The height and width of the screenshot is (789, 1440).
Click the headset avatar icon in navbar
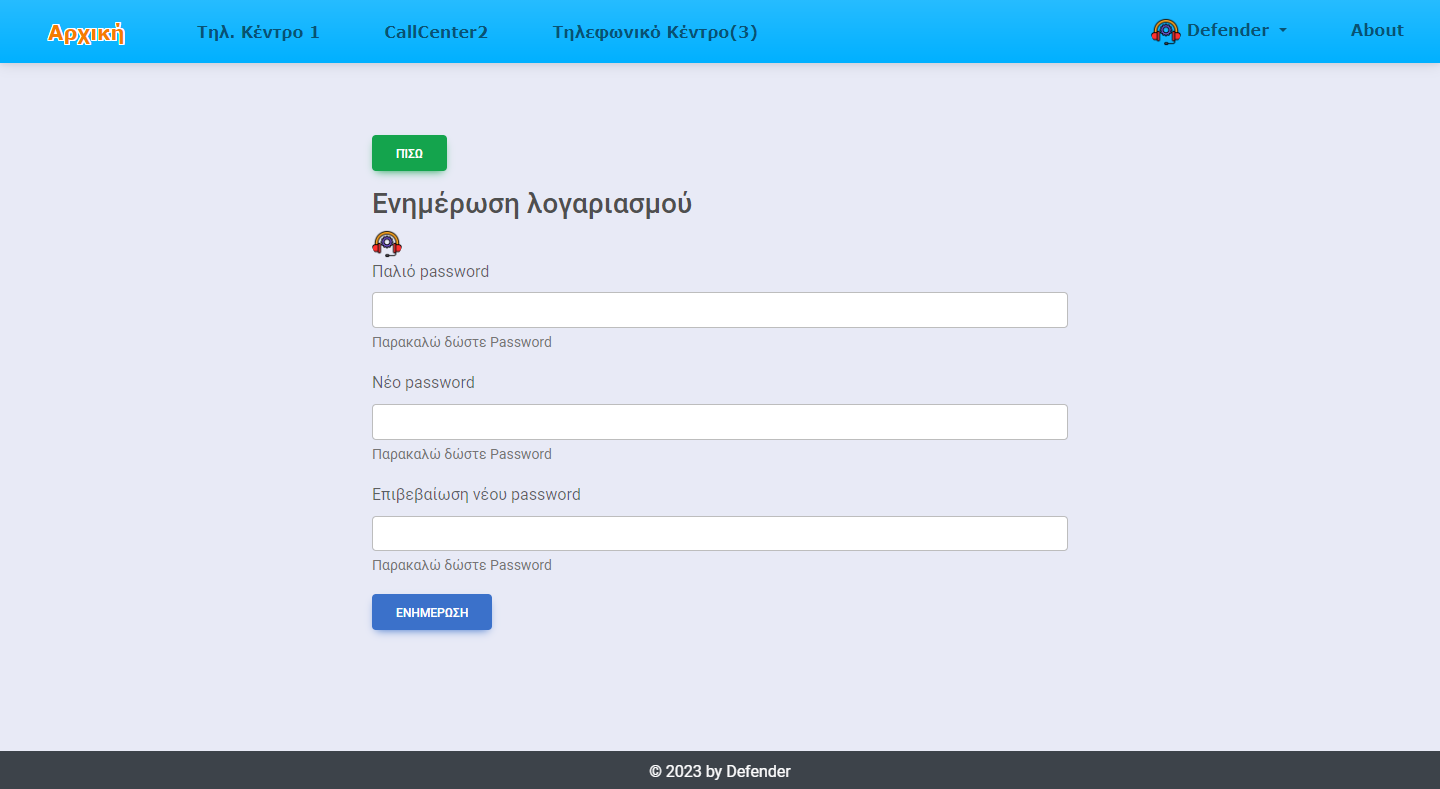coord(1165,32)
